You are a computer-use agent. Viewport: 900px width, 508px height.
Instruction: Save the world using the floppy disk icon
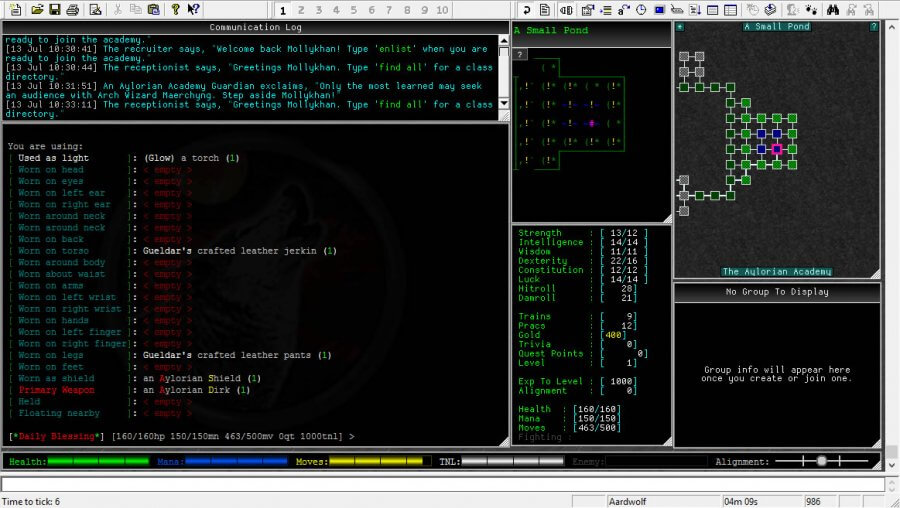pyautogui.click(x=54, y=9)
